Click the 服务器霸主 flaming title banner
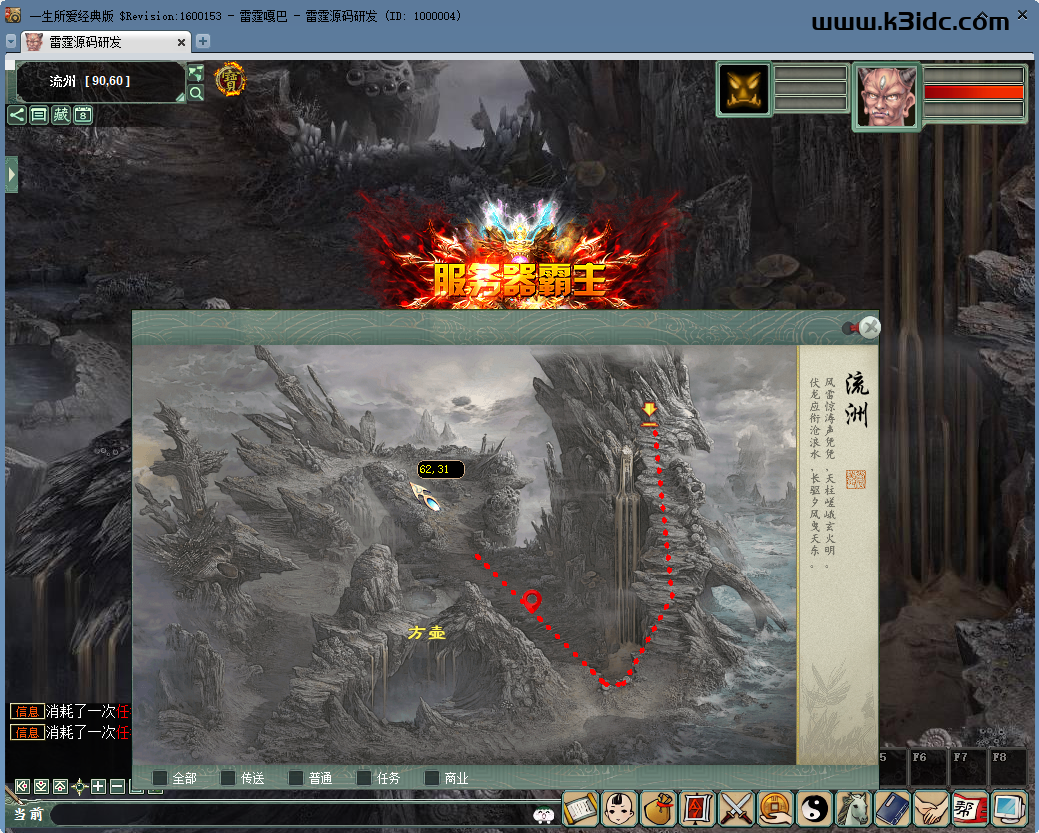This screenshot has width=1039, height=833. coord(520,279)
